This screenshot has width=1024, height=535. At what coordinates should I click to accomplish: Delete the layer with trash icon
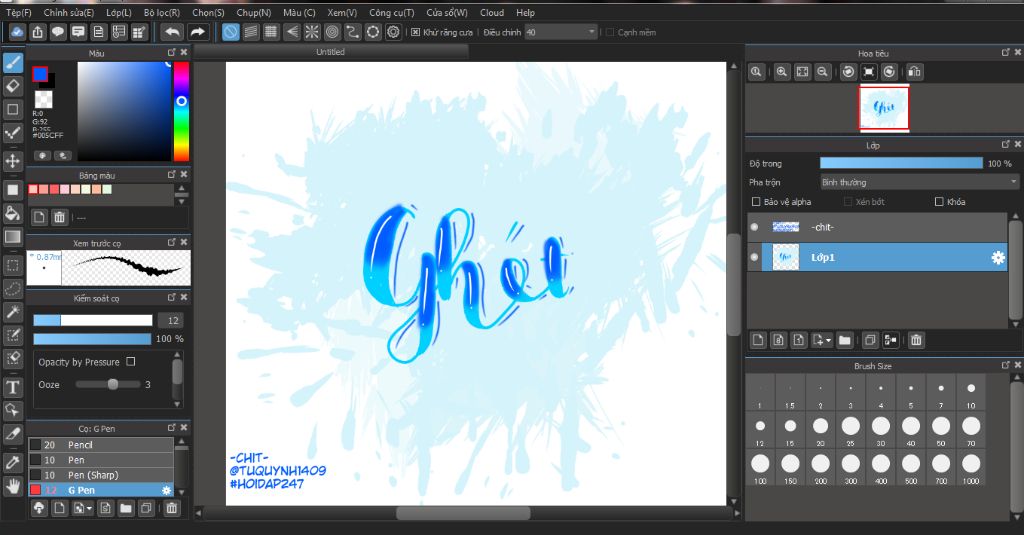[916, 340]
